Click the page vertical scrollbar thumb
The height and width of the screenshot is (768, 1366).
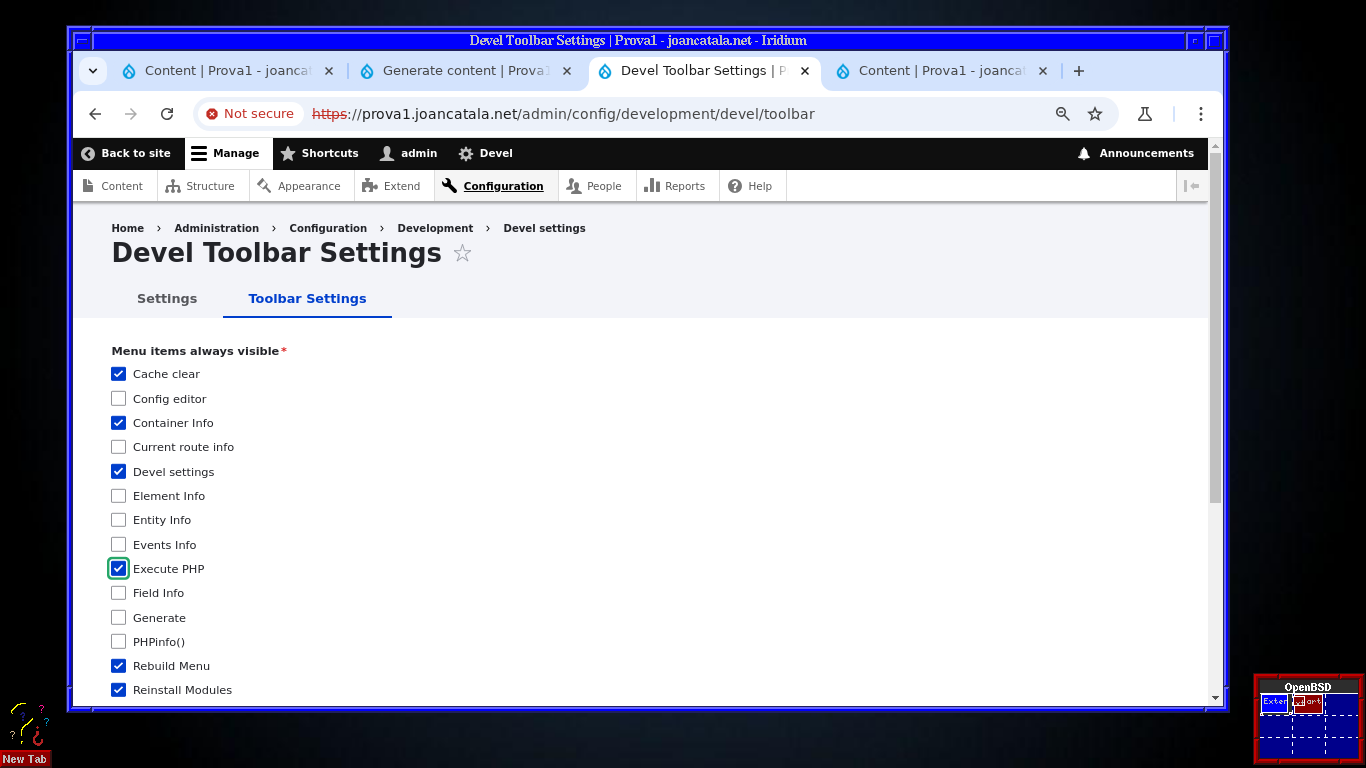click(1215, 328)
